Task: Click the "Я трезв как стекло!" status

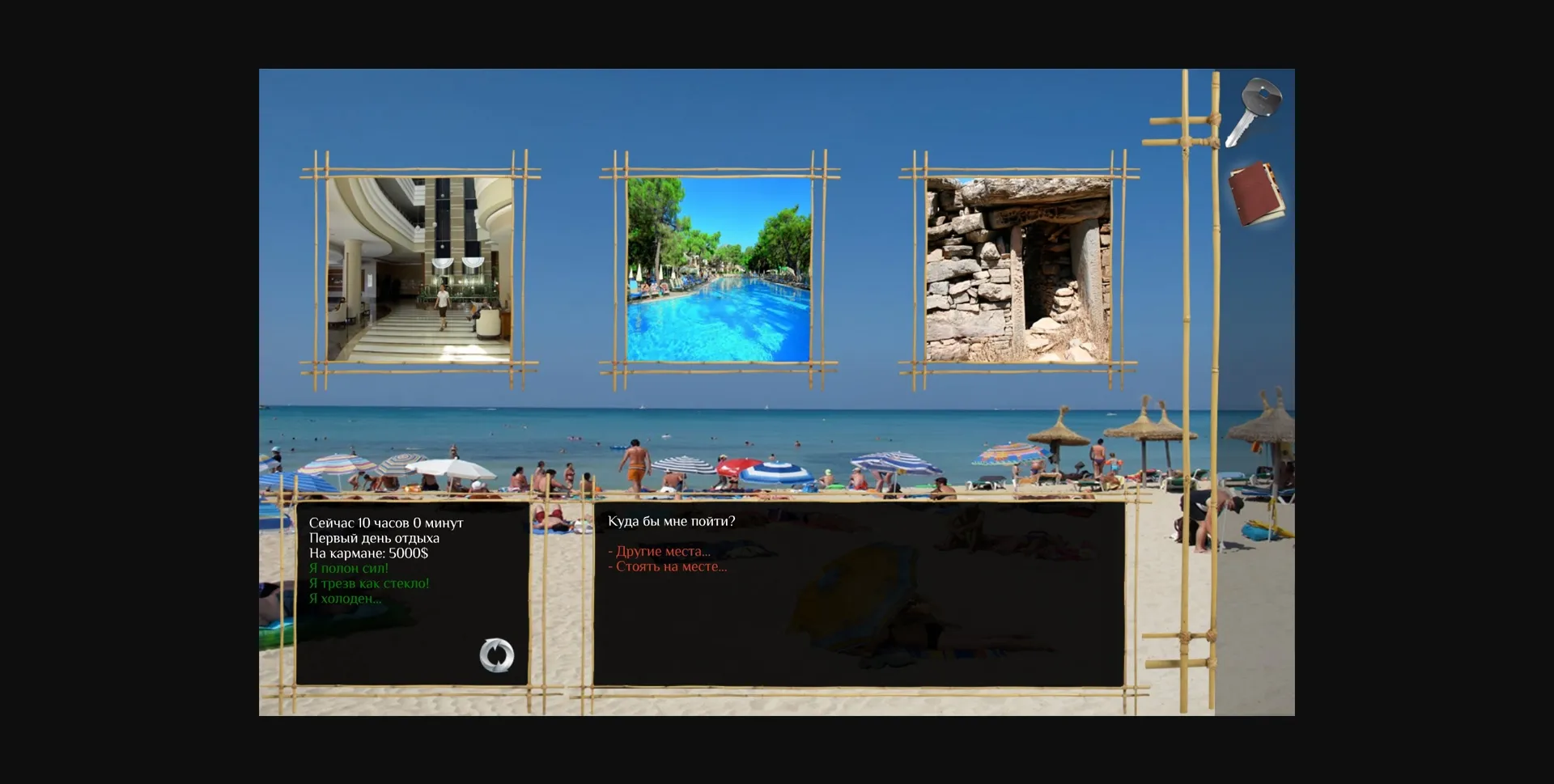Action: [368, 584]
